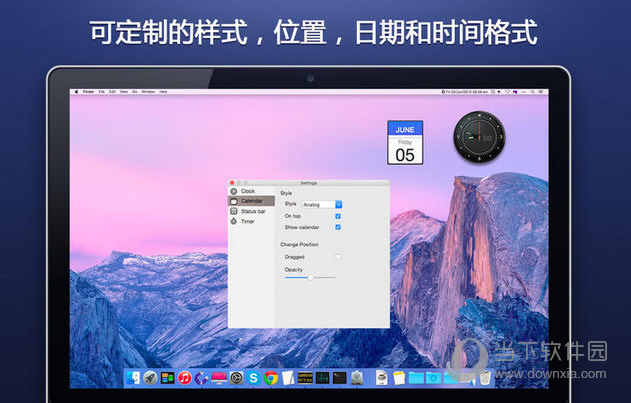Open Activity Monitor from the Dock
This screenshot has width=631, height=403.
(x=322, y=378)
